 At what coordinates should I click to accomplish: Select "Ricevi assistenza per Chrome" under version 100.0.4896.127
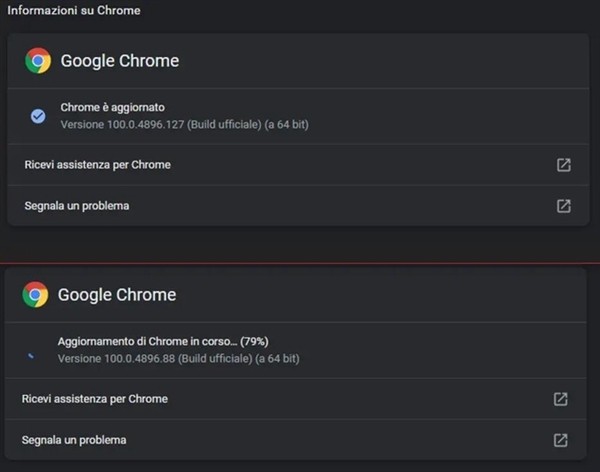[97, 164]
